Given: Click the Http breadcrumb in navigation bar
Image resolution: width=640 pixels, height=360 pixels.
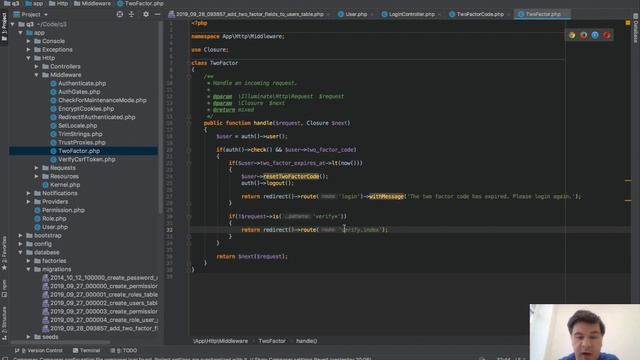Looking at the screenshot, I should click(58, 3).
